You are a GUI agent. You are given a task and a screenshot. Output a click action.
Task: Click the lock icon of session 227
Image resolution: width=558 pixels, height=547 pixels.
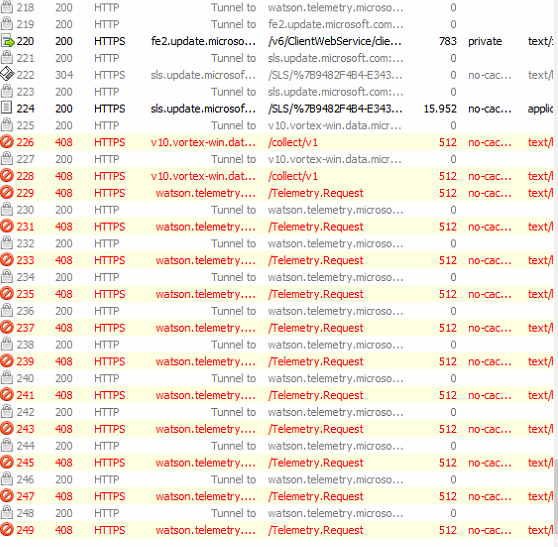click(7, 159)
